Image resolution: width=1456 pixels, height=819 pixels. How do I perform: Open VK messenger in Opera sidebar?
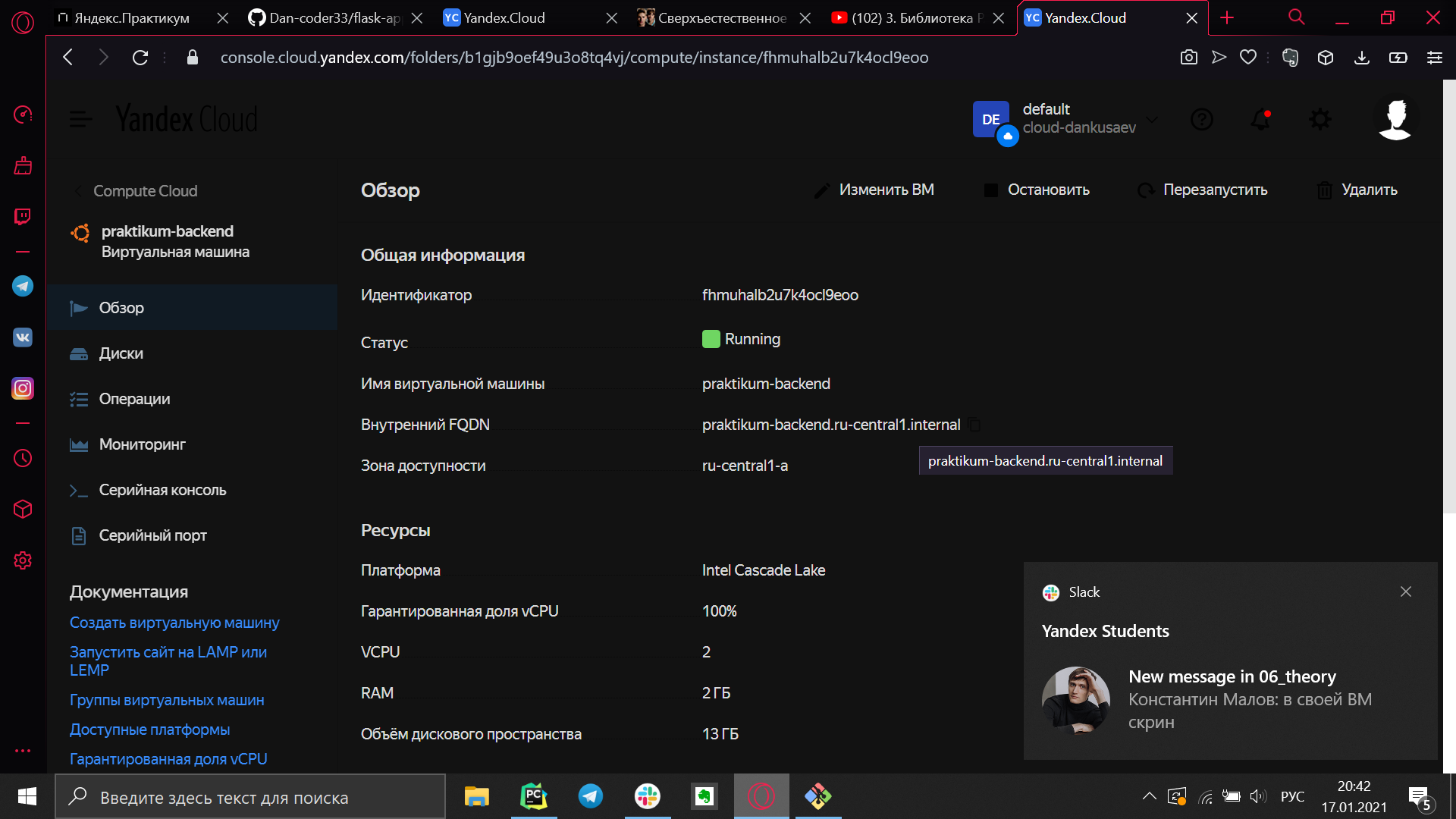coord(23,337)
